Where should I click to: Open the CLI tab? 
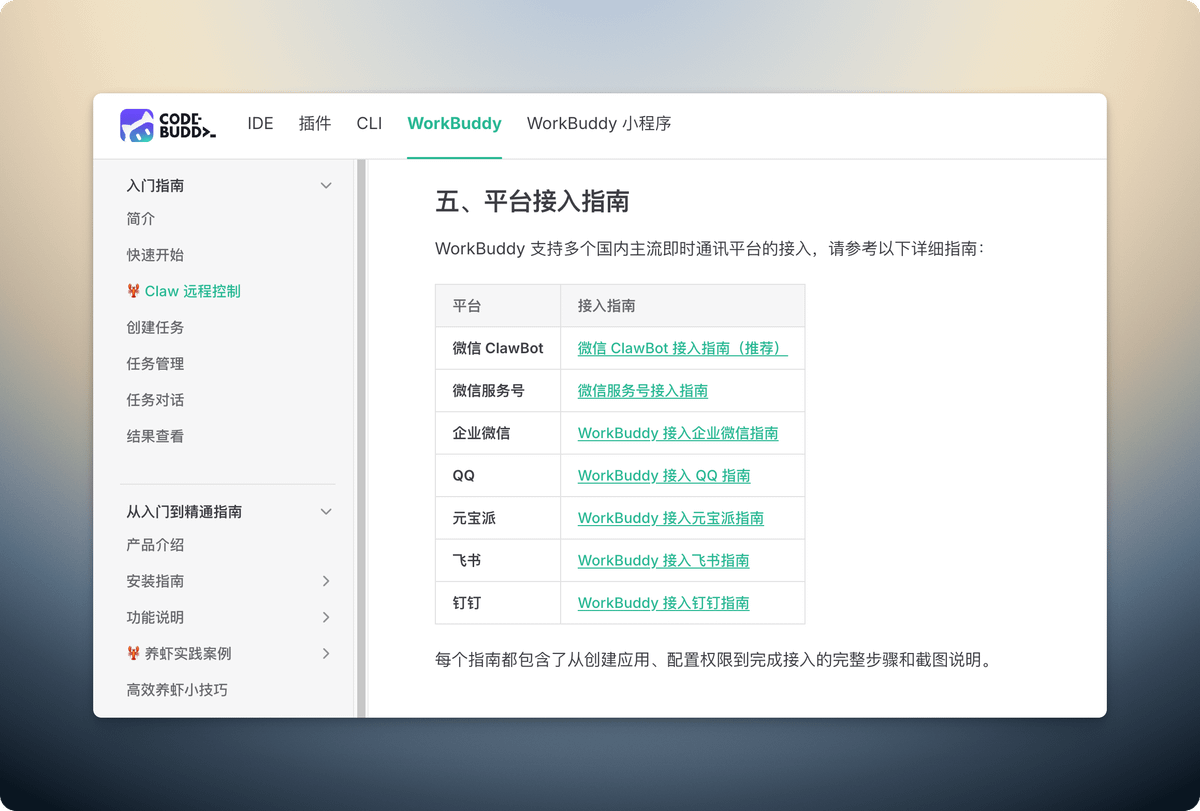click(x=369, y=124)
